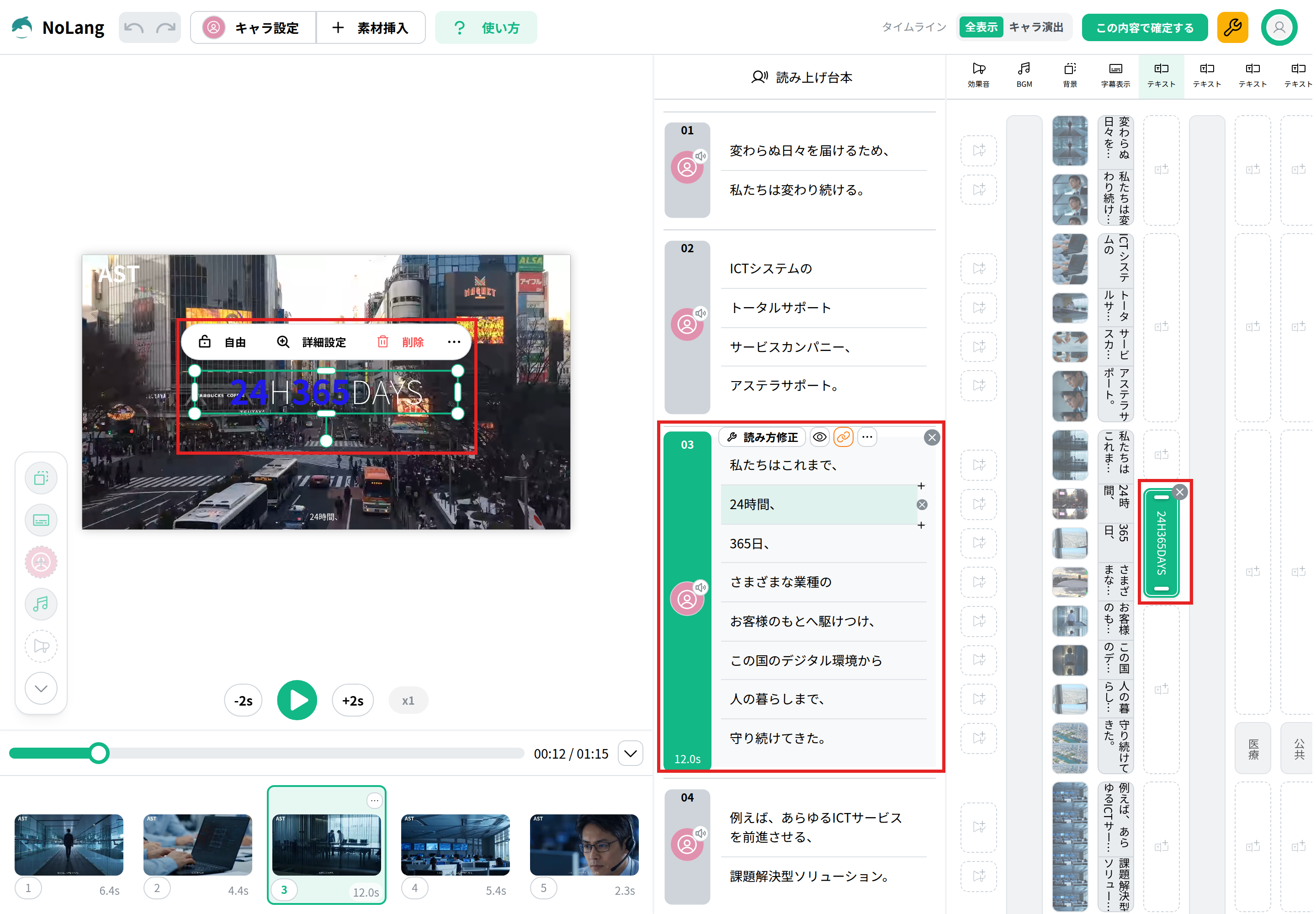Select the トータルサポート script line

point(823,308)
